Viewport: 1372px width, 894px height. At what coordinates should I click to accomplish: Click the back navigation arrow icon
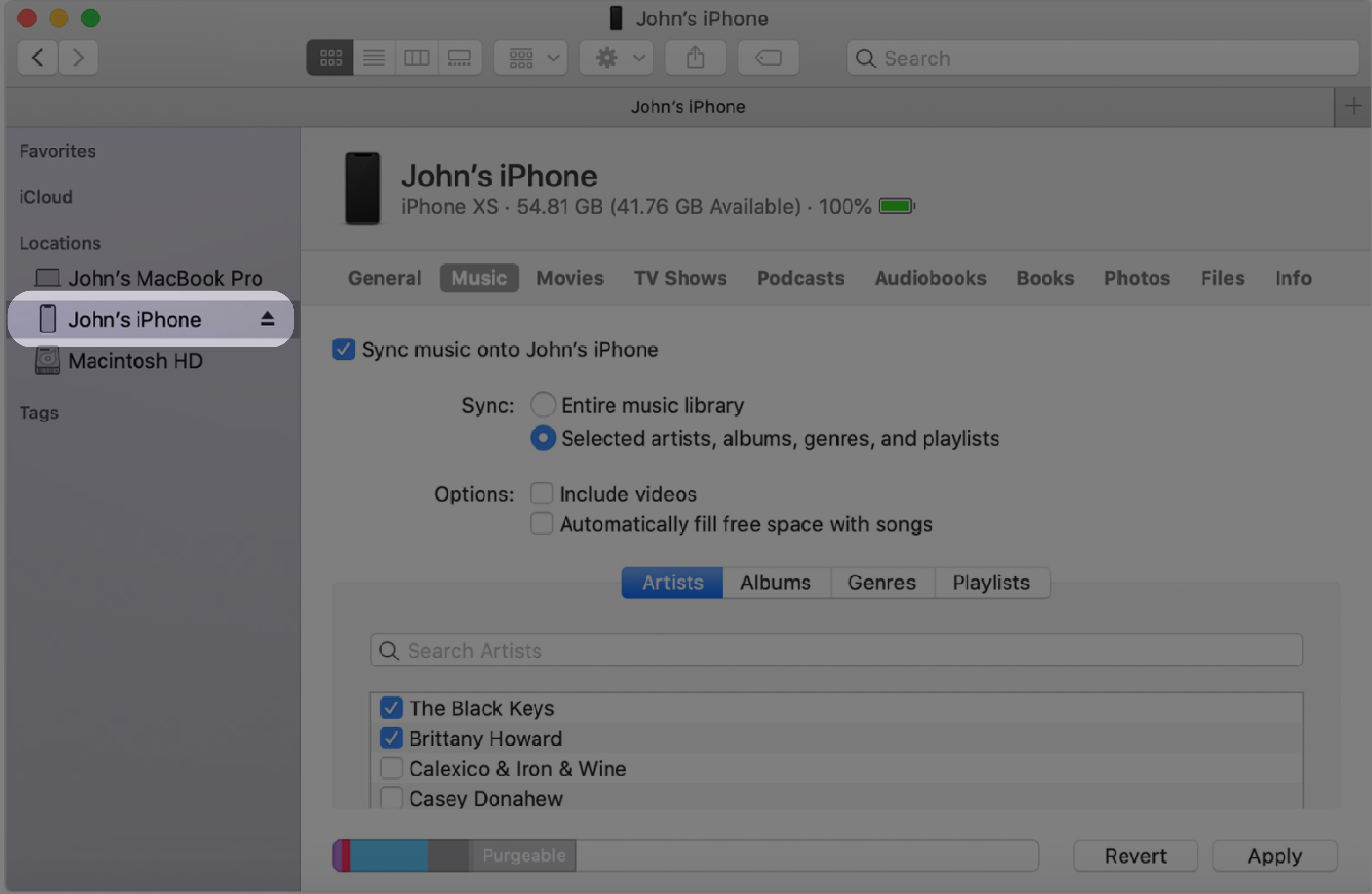[x=38, y=56]
